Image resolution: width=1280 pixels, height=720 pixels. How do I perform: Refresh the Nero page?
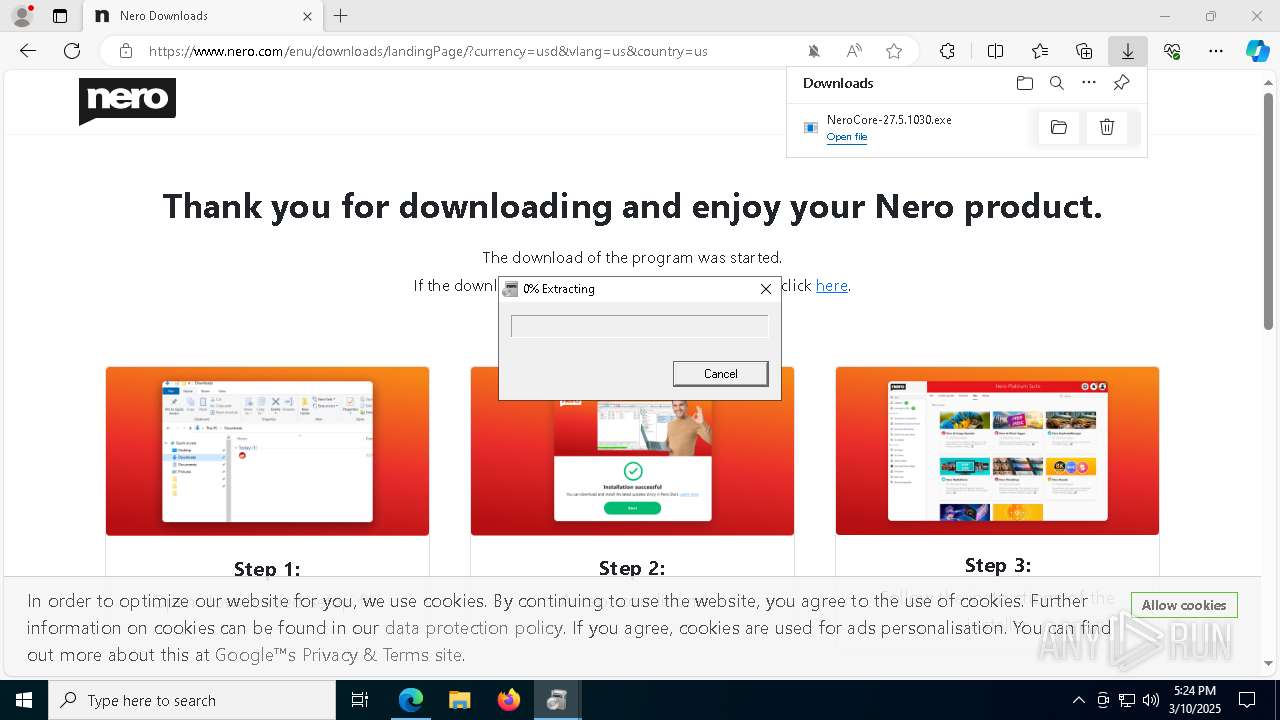(72, 51)
